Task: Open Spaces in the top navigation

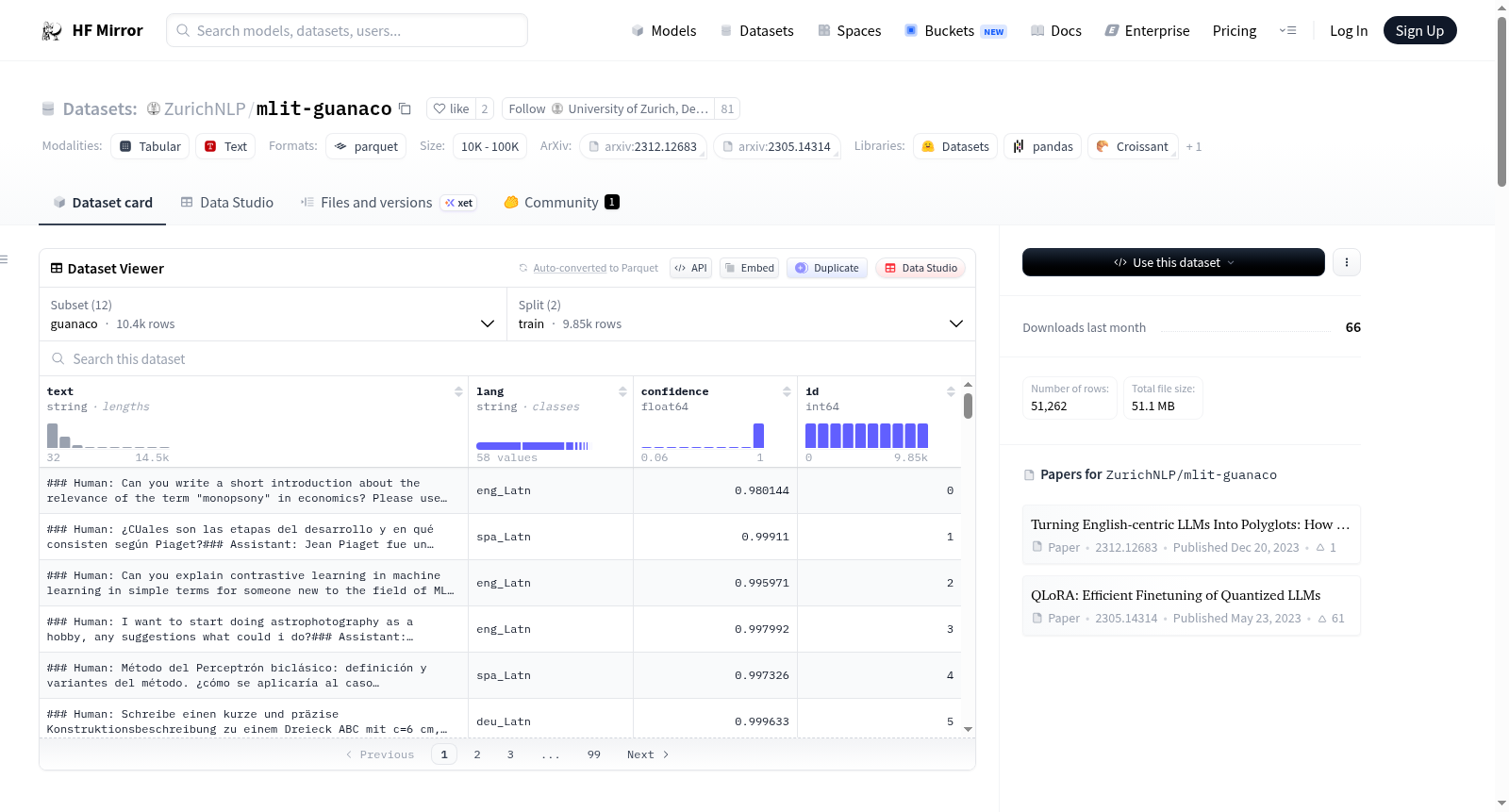Action: click(x=849, y=31)
